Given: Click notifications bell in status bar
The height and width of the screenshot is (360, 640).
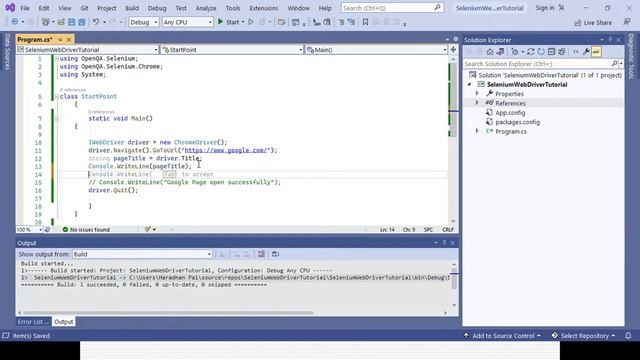Looking at the screenshot, I should click(628, 336).
